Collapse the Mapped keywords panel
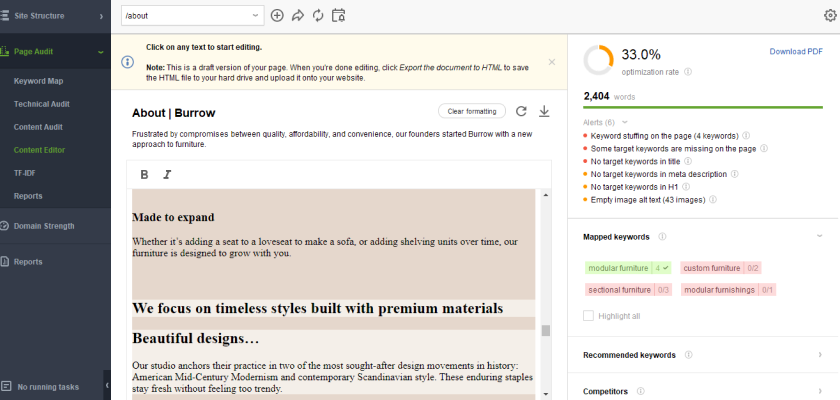Viewport: 840px width, 400px height. [x=820, y=236]
